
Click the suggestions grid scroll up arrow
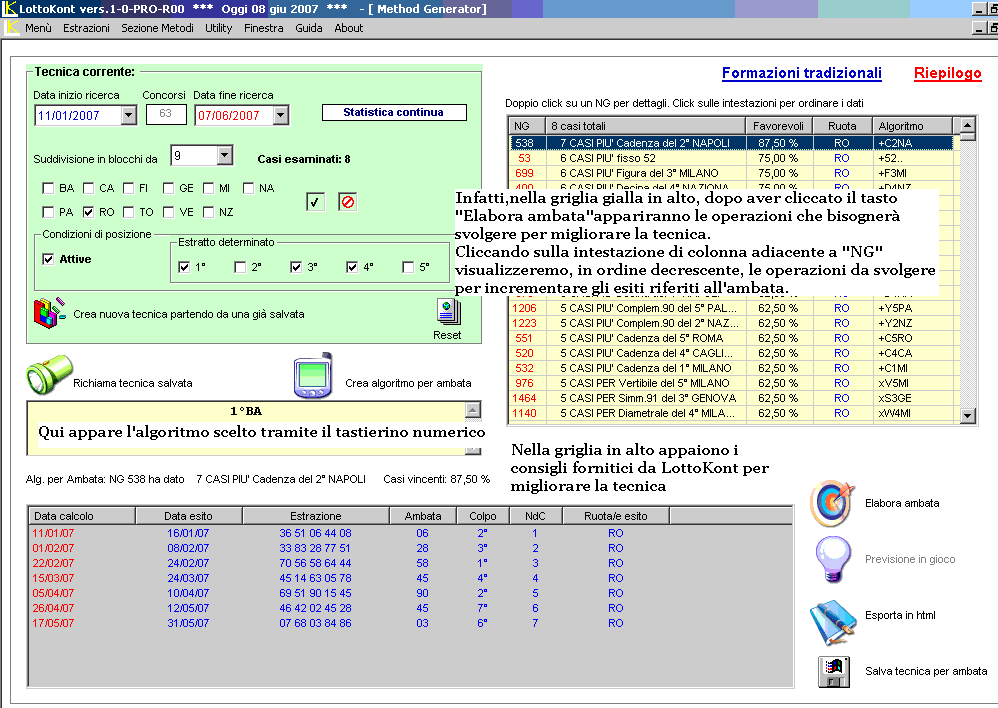click(967, 125)
